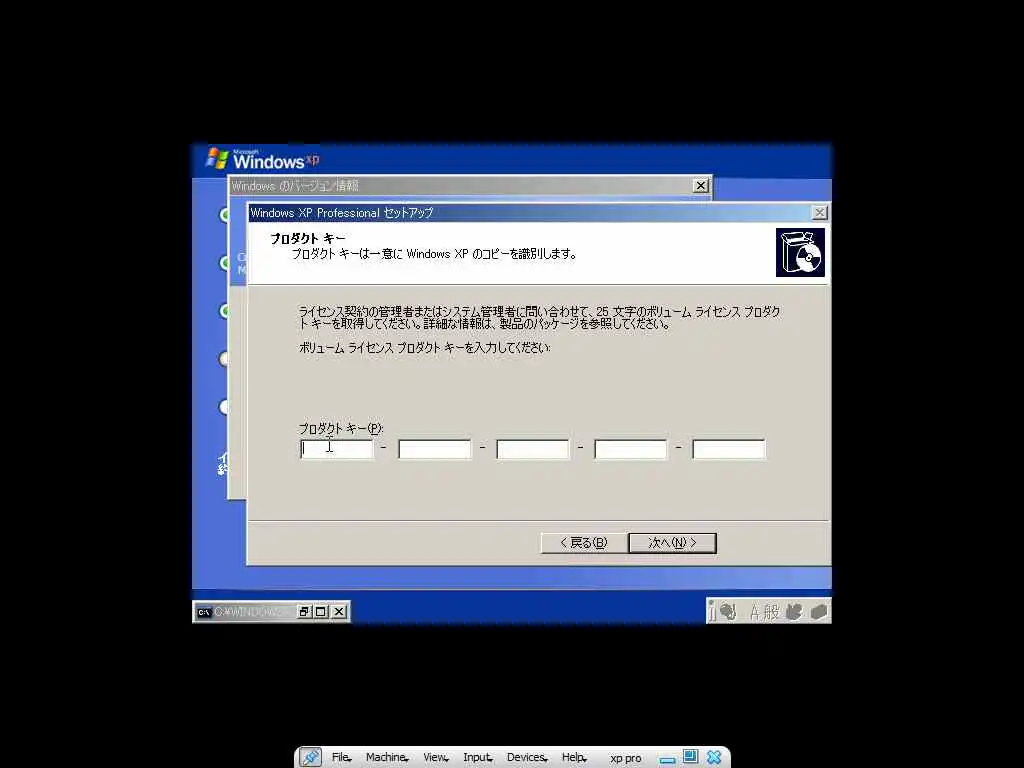Click the IME conversion mode '般' indicator
The image size is (1024, 768).
pyautogui.click(x=772, y=612)
